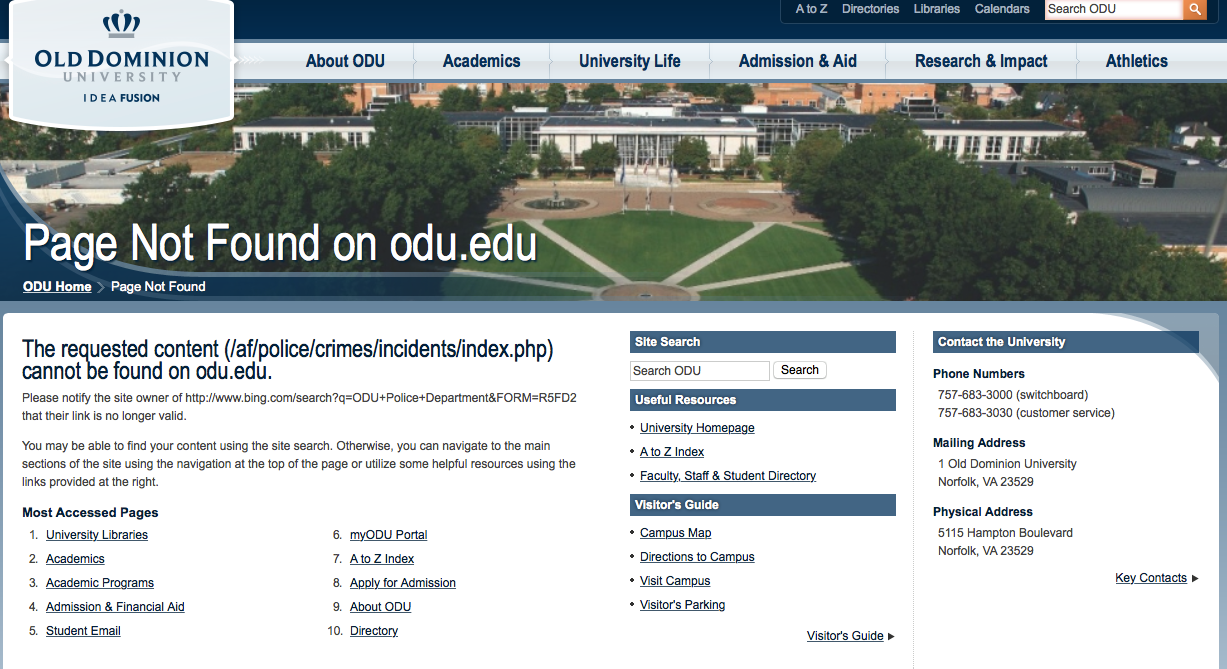Open A to Z Index in Useful Resources
1227x669 pixels.
(x=672, y=452)
